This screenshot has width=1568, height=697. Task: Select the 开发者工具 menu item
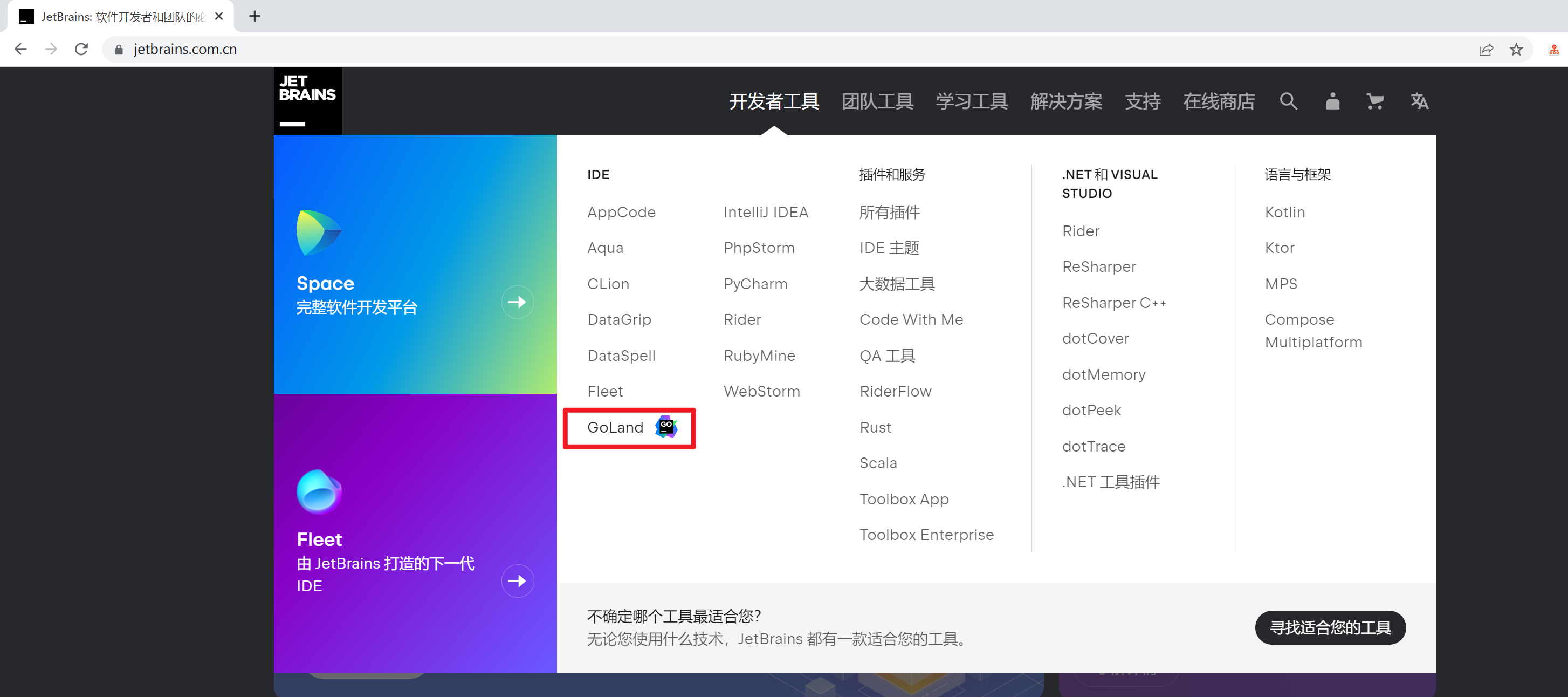(x=774, y=101)
